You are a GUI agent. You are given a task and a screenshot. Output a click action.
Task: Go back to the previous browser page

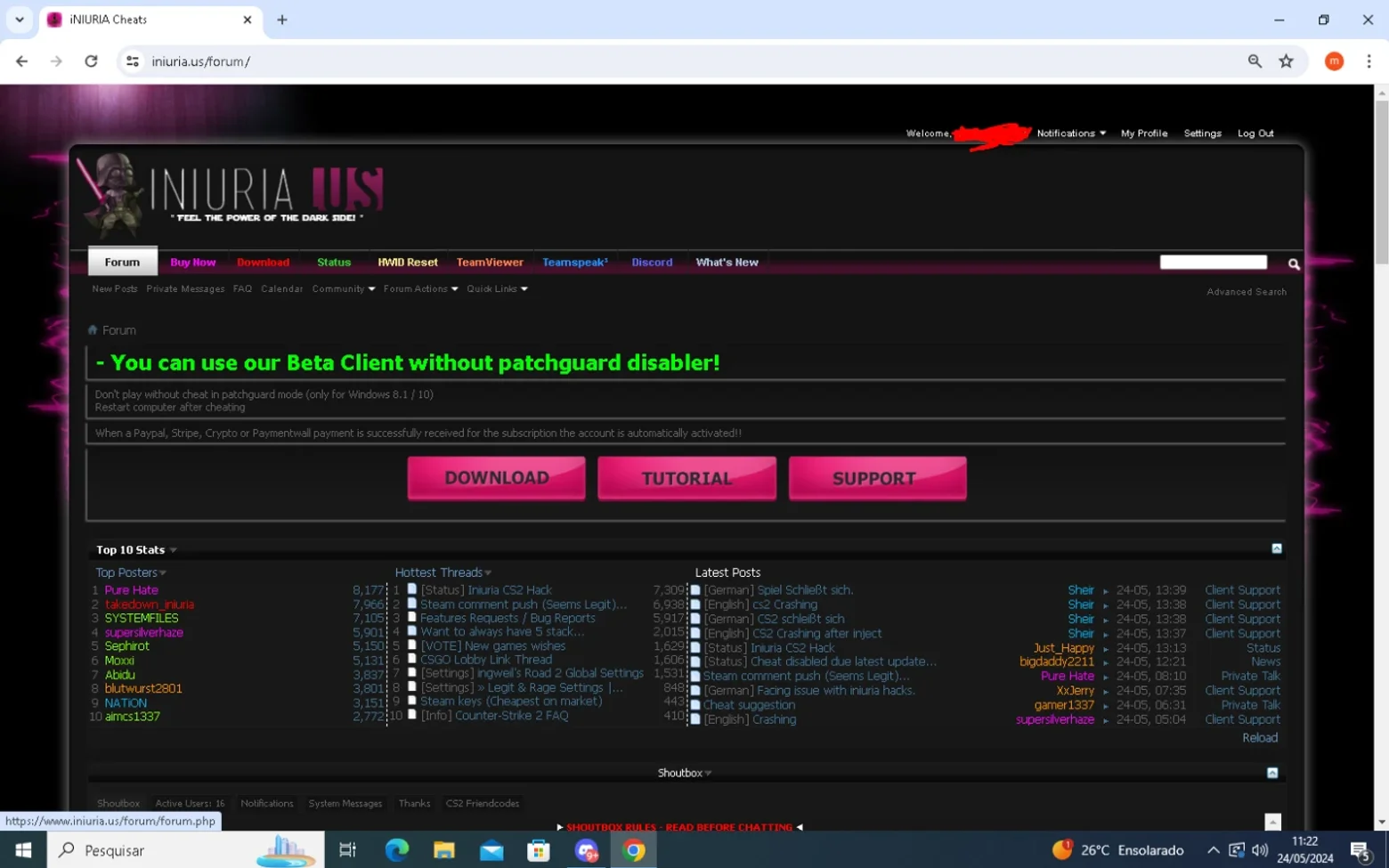tap(21, 61)
